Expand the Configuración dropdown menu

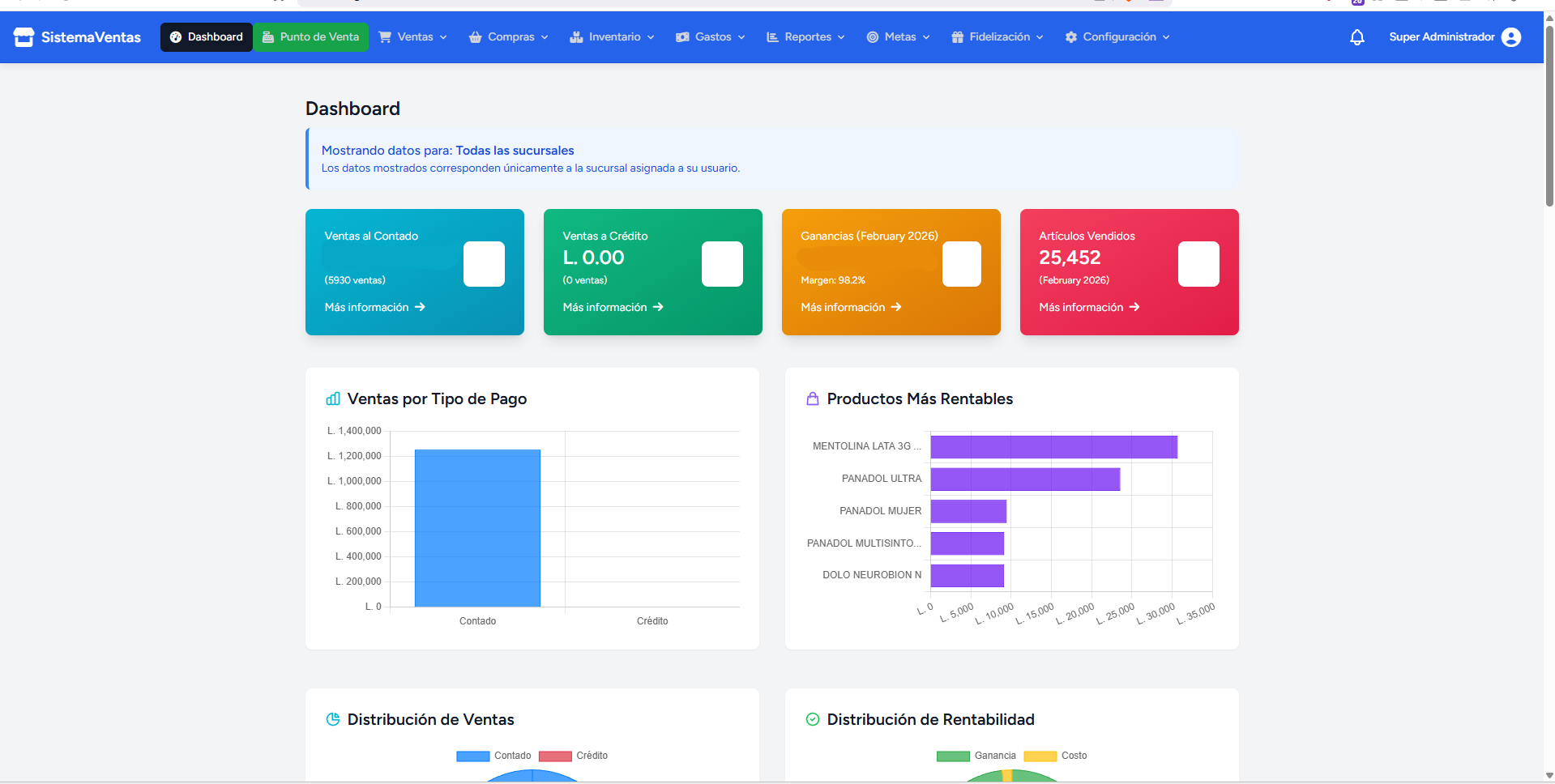click(x=1117, y=37)
